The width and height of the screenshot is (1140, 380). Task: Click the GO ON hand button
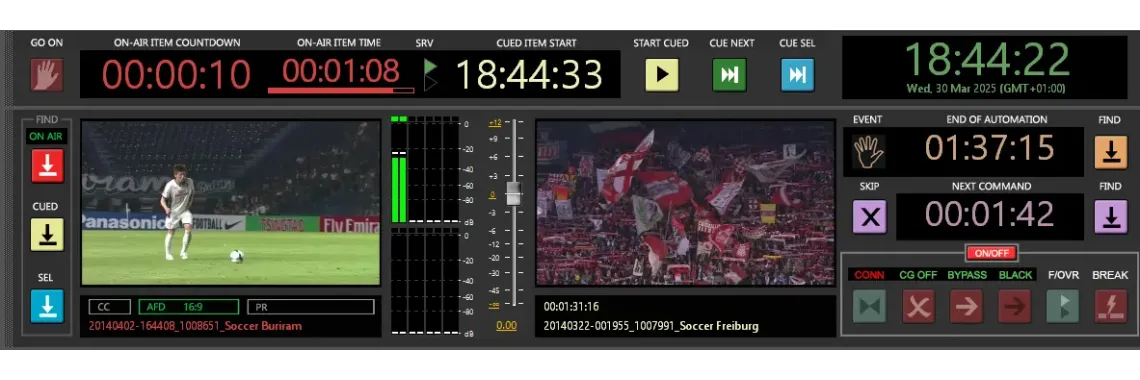point(47,75)
